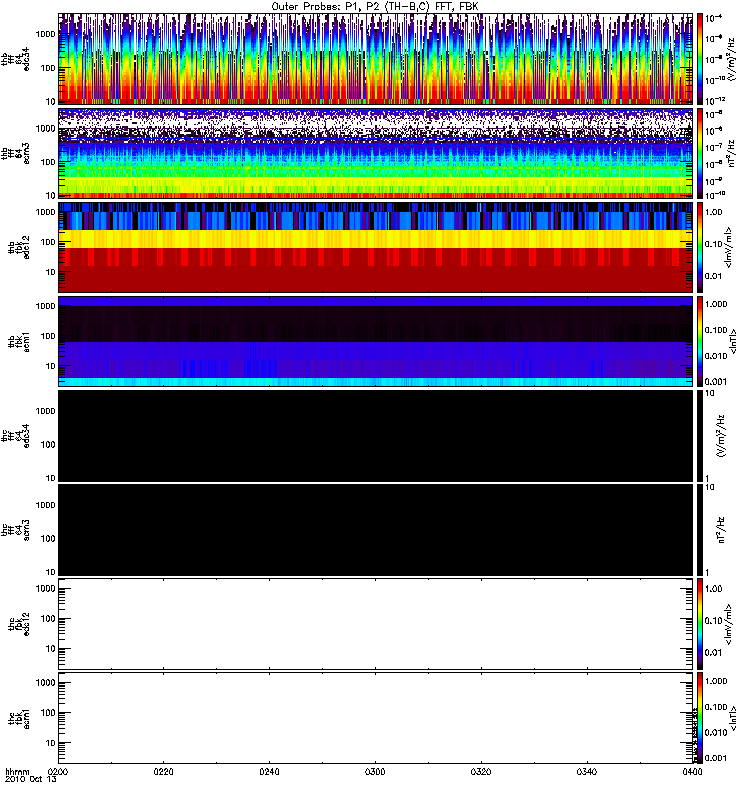Click the 0240 time axis label
This screenshot has width=750, height=800.
pyautogui.click(x=269, y=771)
